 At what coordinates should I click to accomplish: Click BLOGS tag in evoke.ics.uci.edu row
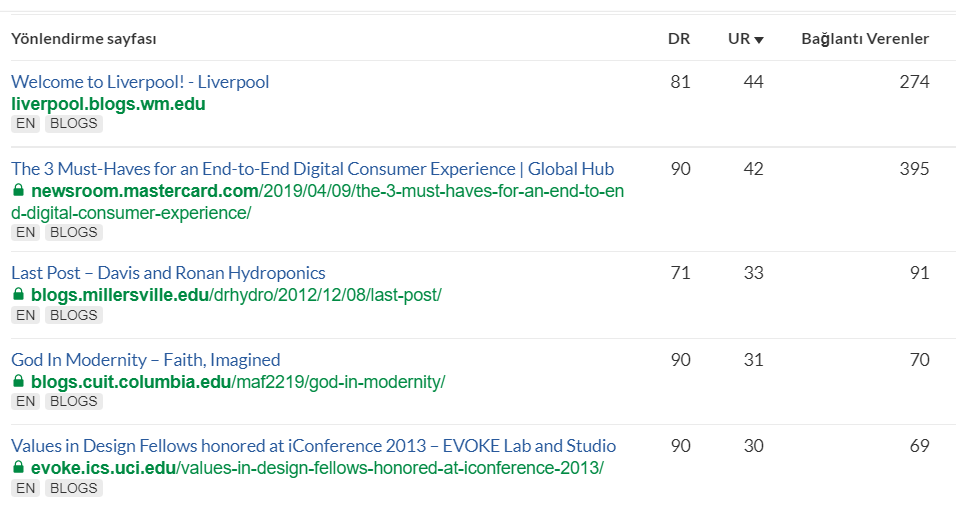(74, 488)
